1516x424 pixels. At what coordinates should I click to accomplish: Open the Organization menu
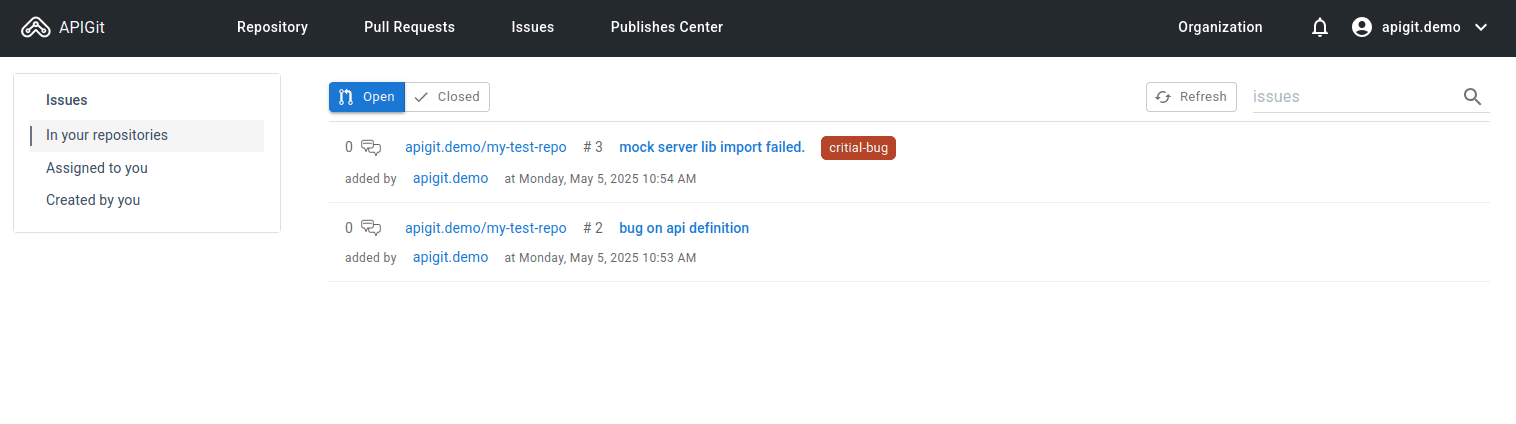point(1220,27)
